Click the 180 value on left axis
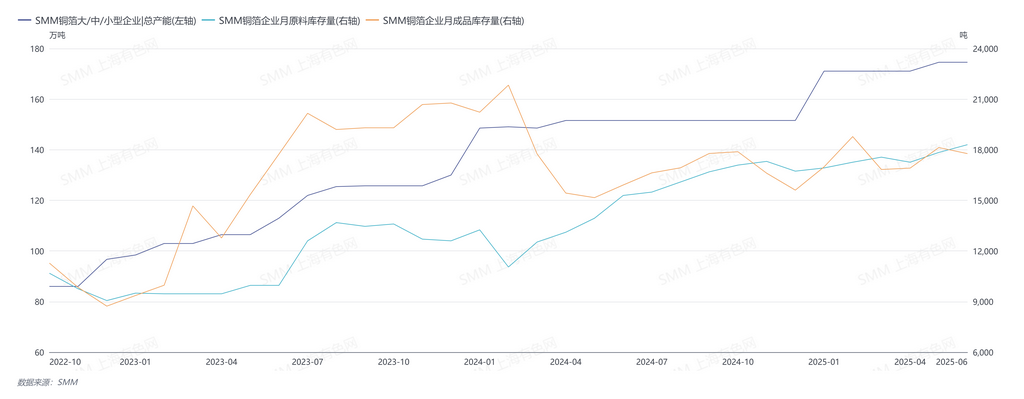1024x399 pixels. 37,49
